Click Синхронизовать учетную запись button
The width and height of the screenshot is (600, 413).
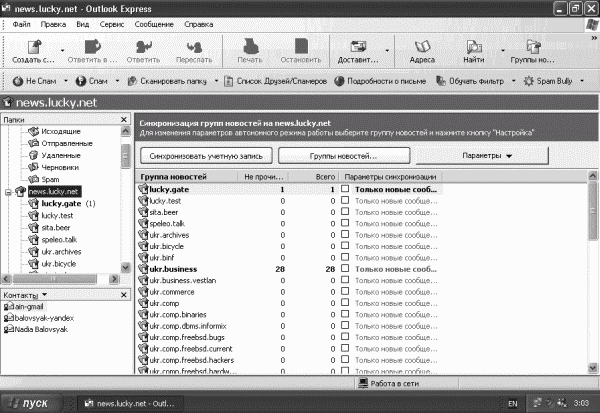pos(206,156)
